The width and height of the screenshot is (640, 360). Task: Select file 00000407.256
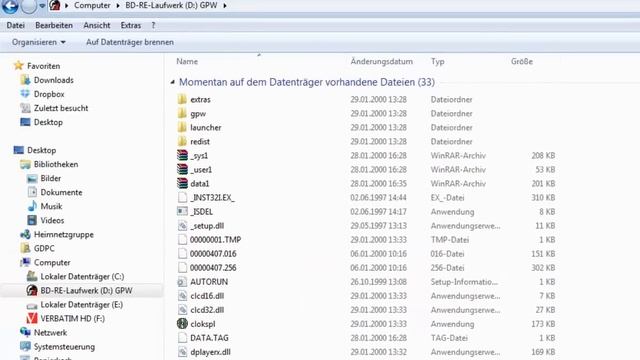[213, 268]
